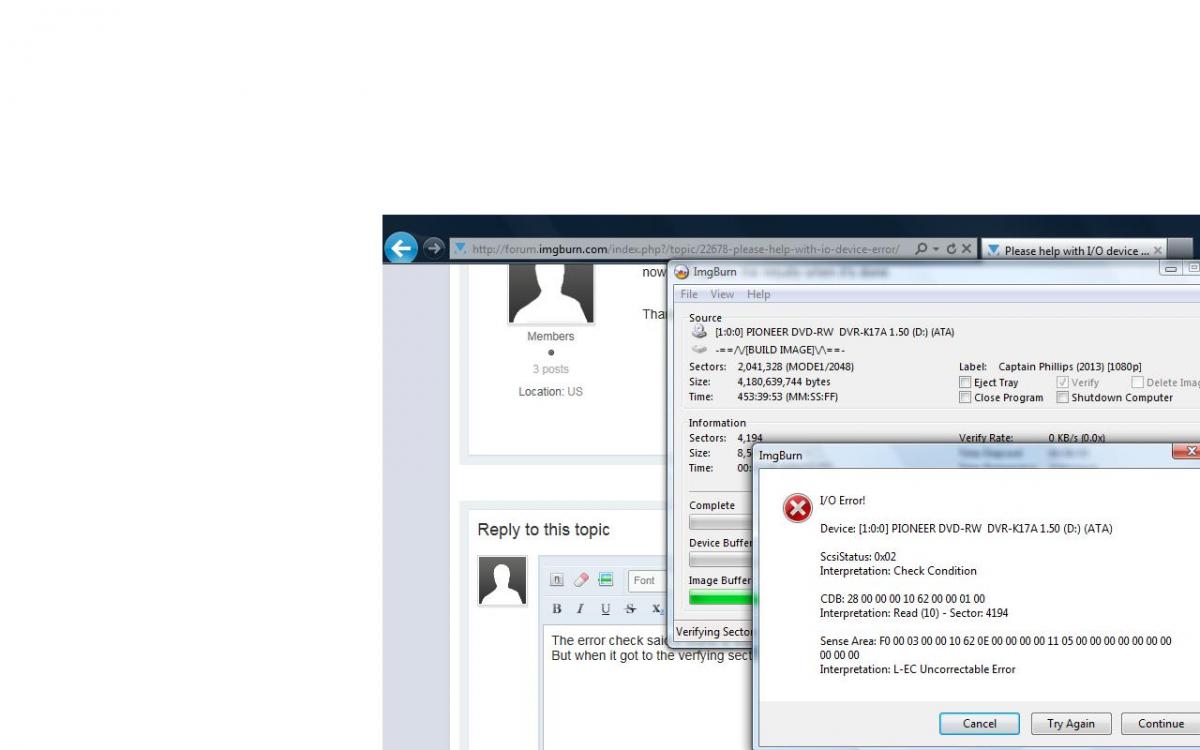Click the ImgBurn app icon in title bar

tap(682, 272)
